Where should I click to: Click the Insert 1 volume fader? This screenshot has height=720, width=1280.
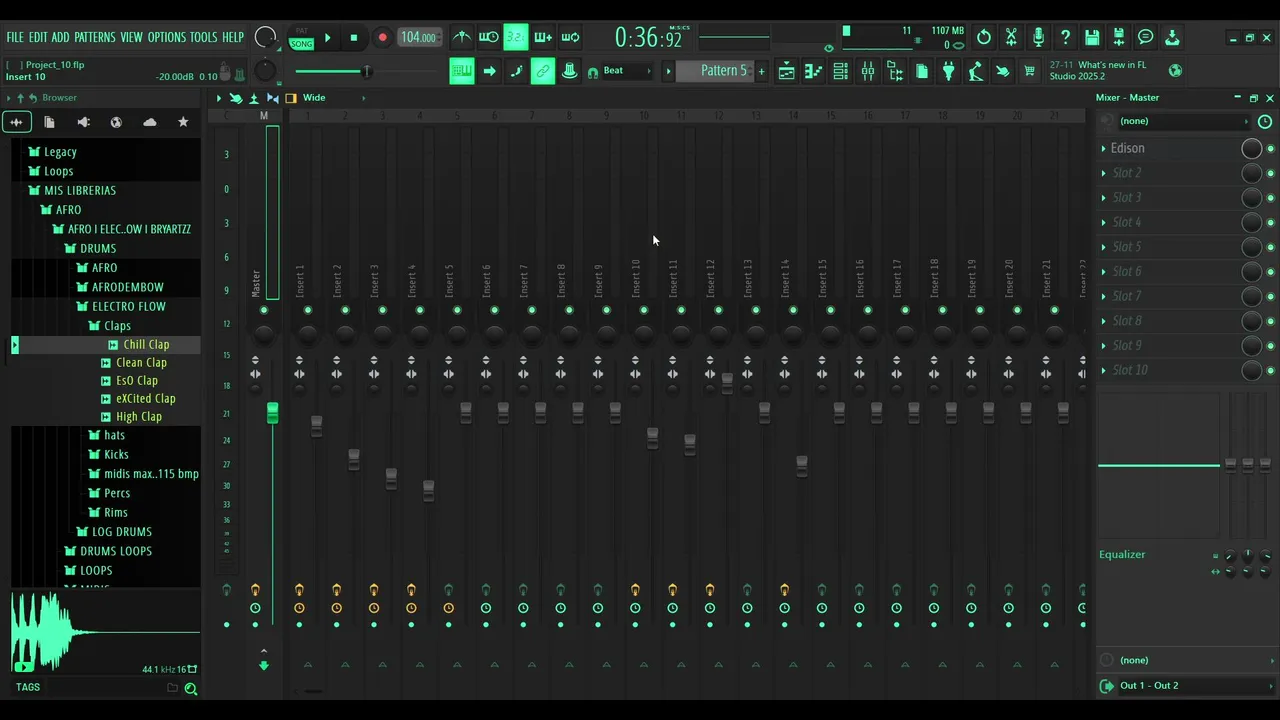(317, 426)
